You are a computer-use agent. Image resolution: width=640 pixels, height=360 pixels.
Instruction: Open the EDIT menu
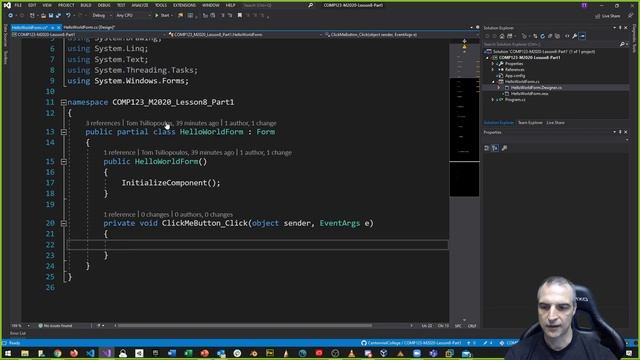pyautogui.click(x=32, y=5)
